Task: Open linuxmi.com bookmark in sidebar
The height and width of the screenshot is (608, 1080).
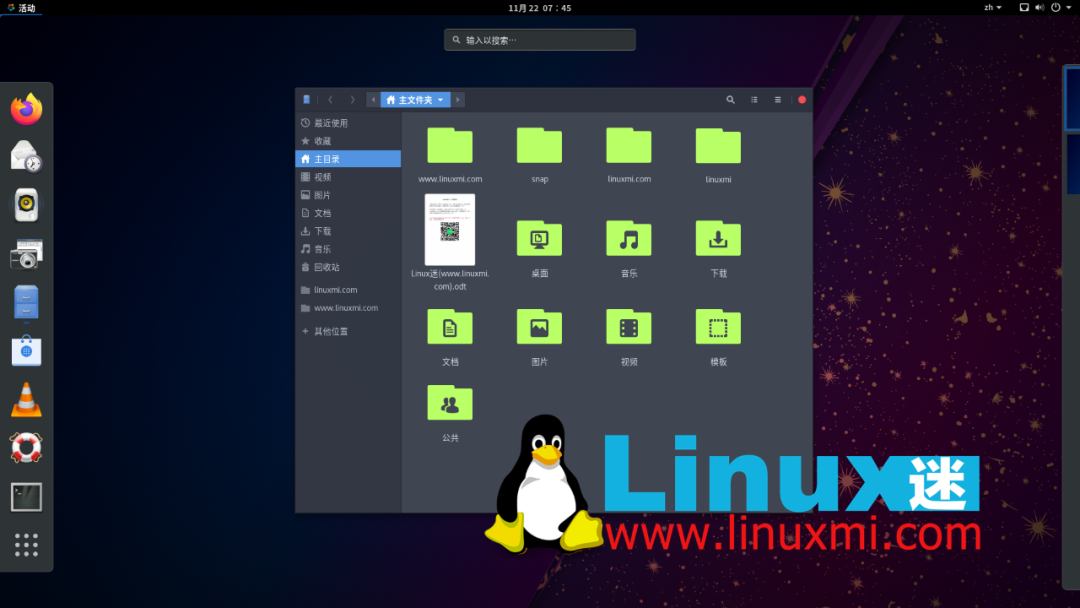Action: point(348,290)
